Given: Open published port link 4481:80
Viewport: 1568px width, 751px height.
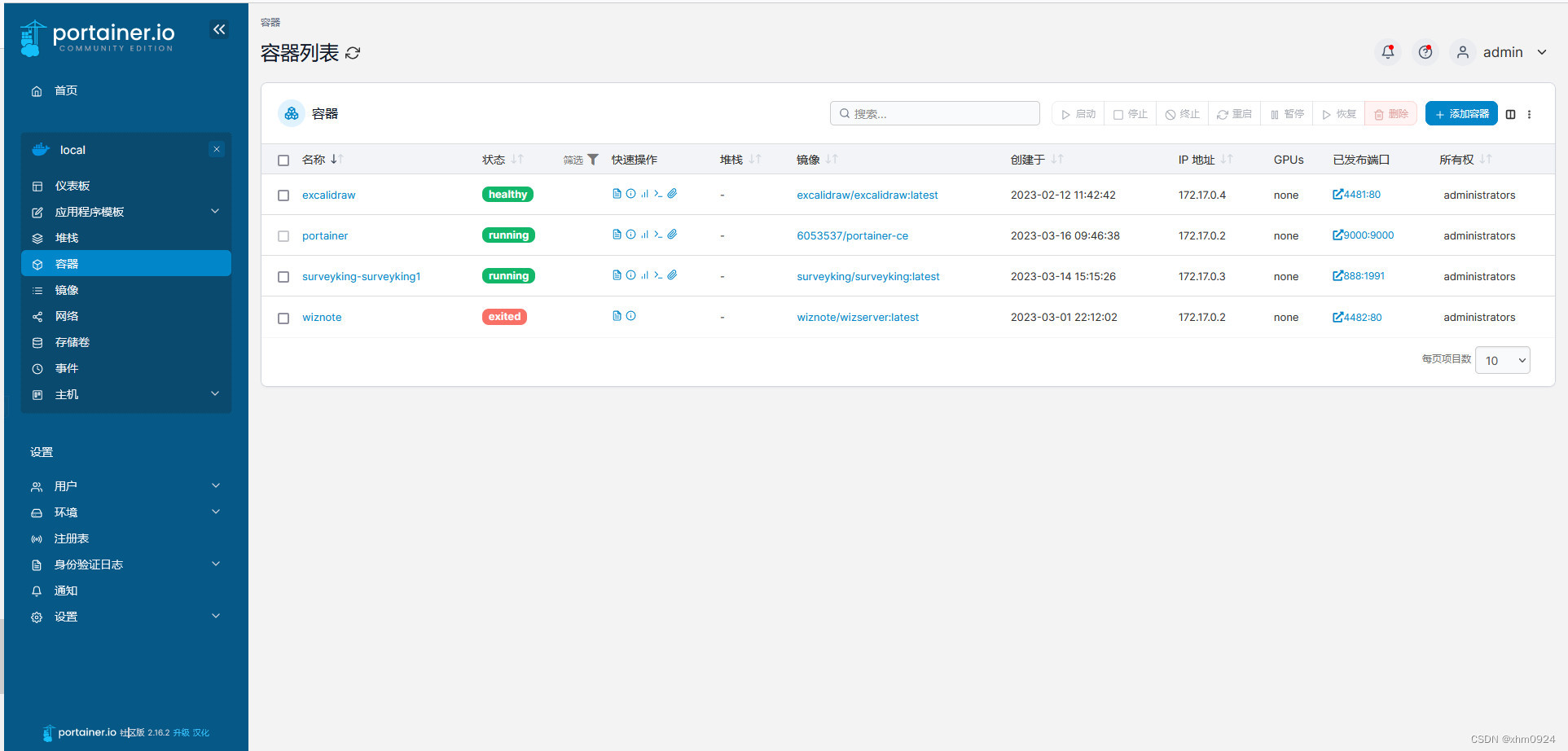Looking at the screenshot, I should [1356, 195].
